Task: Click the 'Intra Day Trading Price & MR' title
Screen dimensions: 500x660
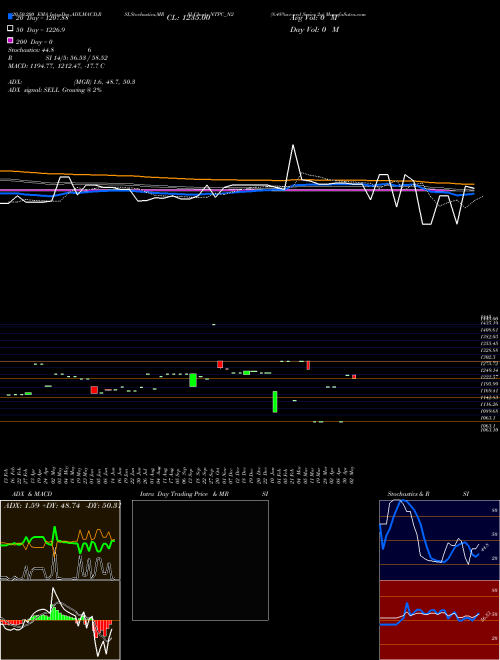Action: tap(184, 494)
